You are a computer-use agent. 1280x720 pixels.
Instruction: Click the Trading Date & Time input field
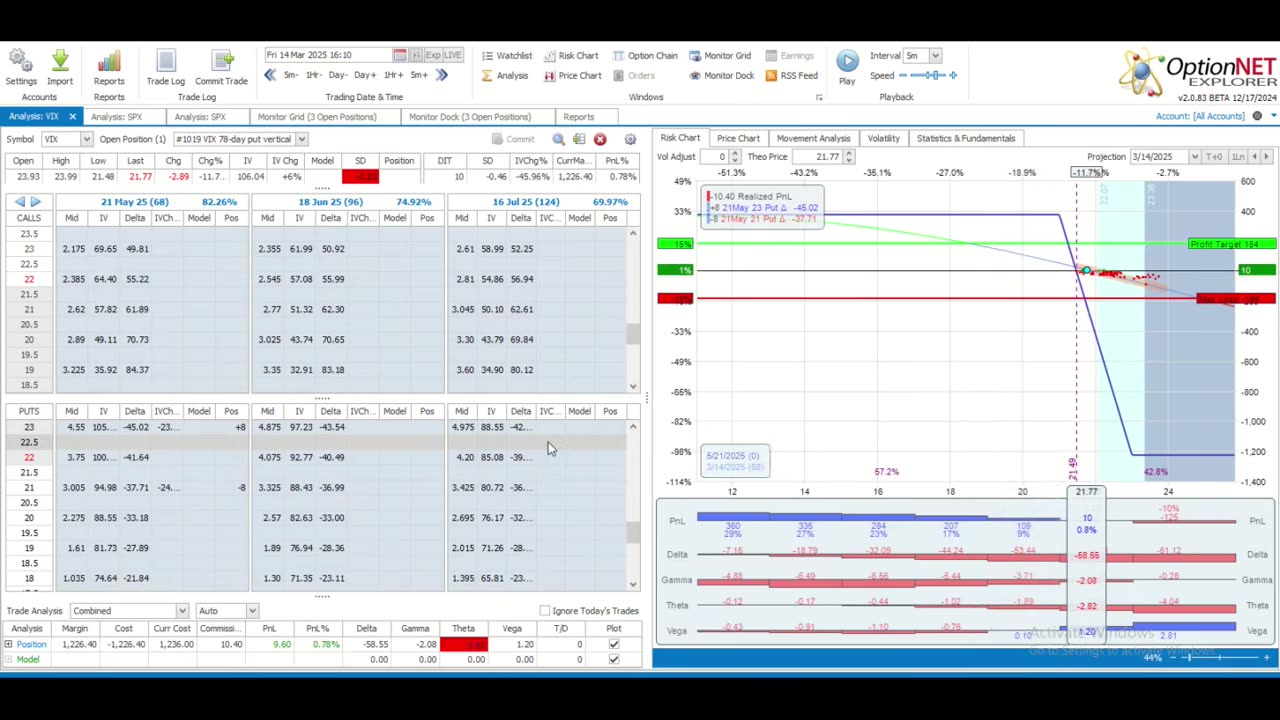pyautogui.click(x=328, y=55)
